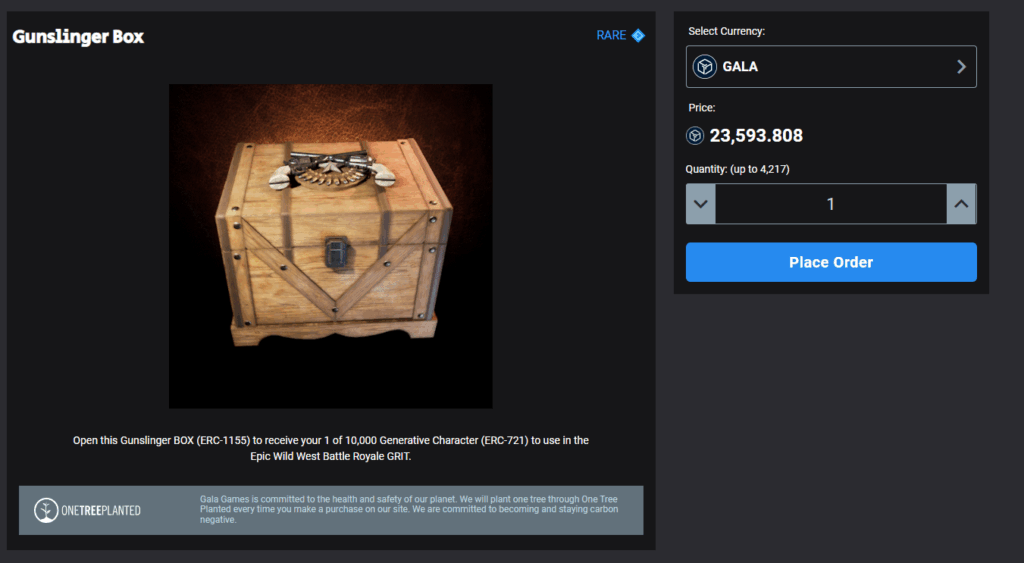
Task: Decrease quantity with the down arrow
Action: [x=701, y=204]
